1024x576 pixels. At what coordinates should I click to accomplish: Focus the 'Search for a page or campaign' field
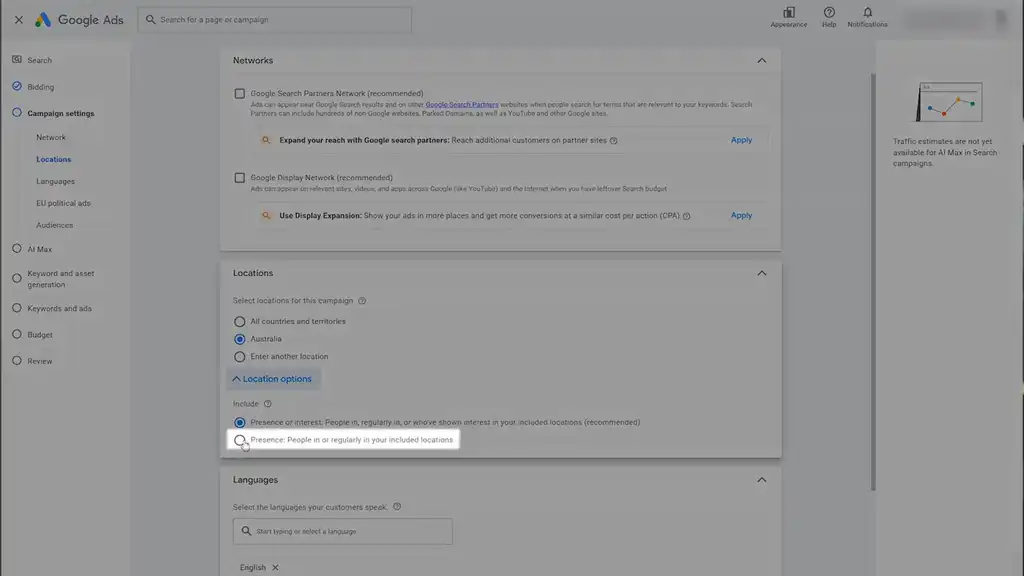click(274, 20)
